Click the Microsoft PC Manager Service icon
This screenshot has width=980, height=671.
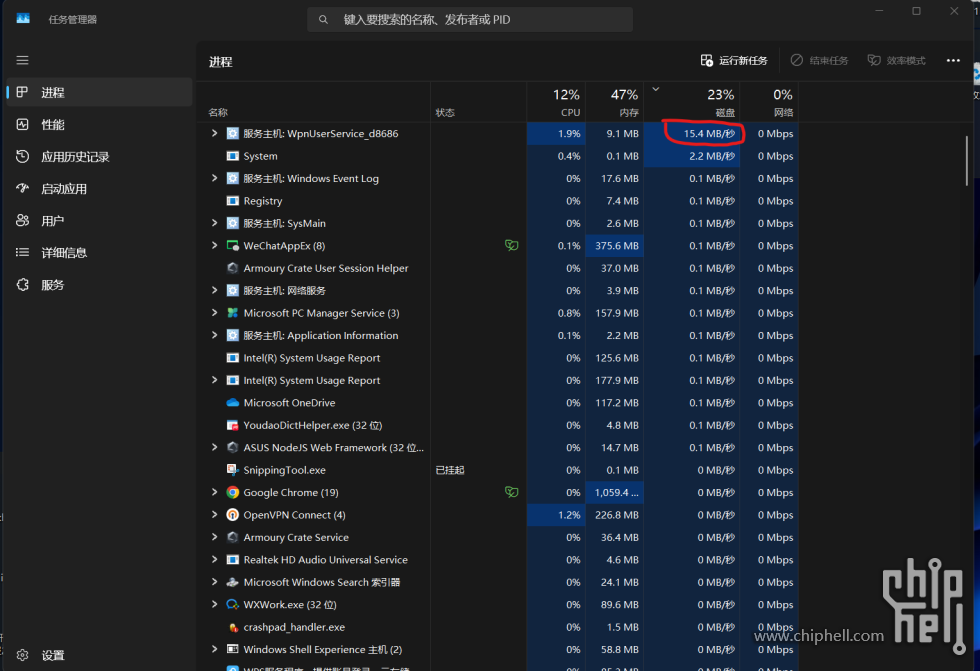pos(232,313)
